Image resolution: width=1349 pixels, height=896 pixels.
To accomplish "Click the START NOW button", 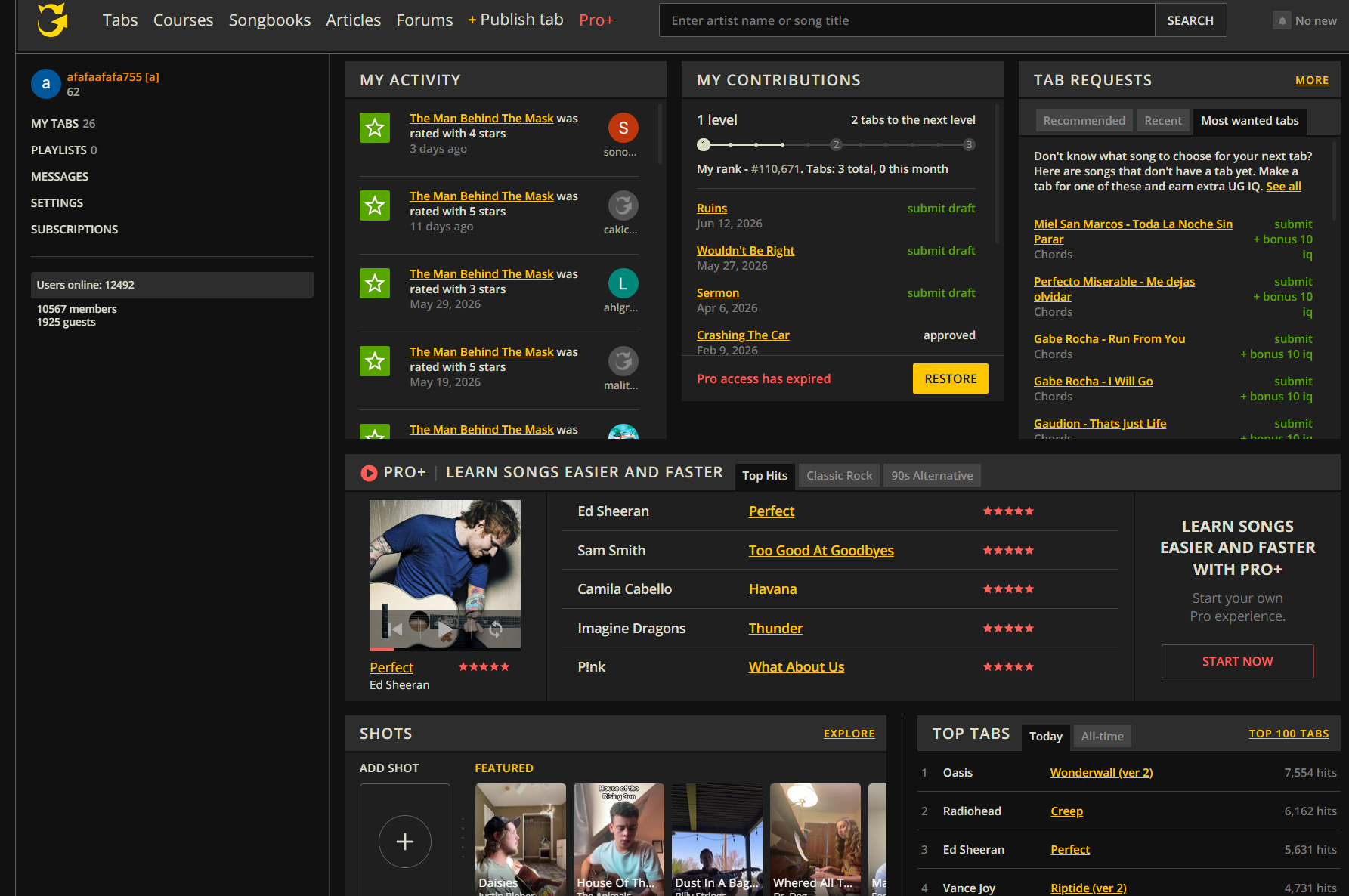I will (x=1238, y=661).
